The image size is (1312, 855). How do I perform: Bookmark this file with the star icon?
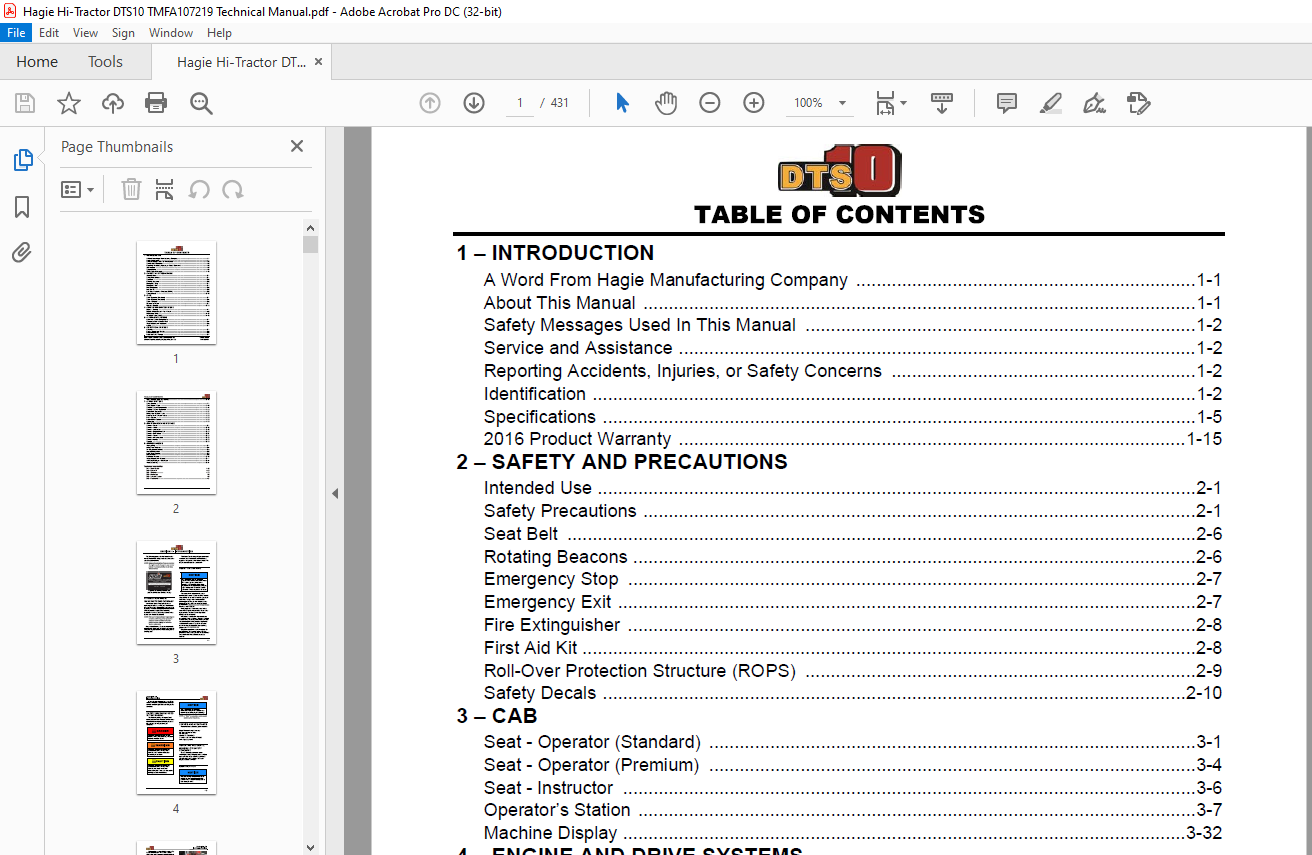(68, 103)
